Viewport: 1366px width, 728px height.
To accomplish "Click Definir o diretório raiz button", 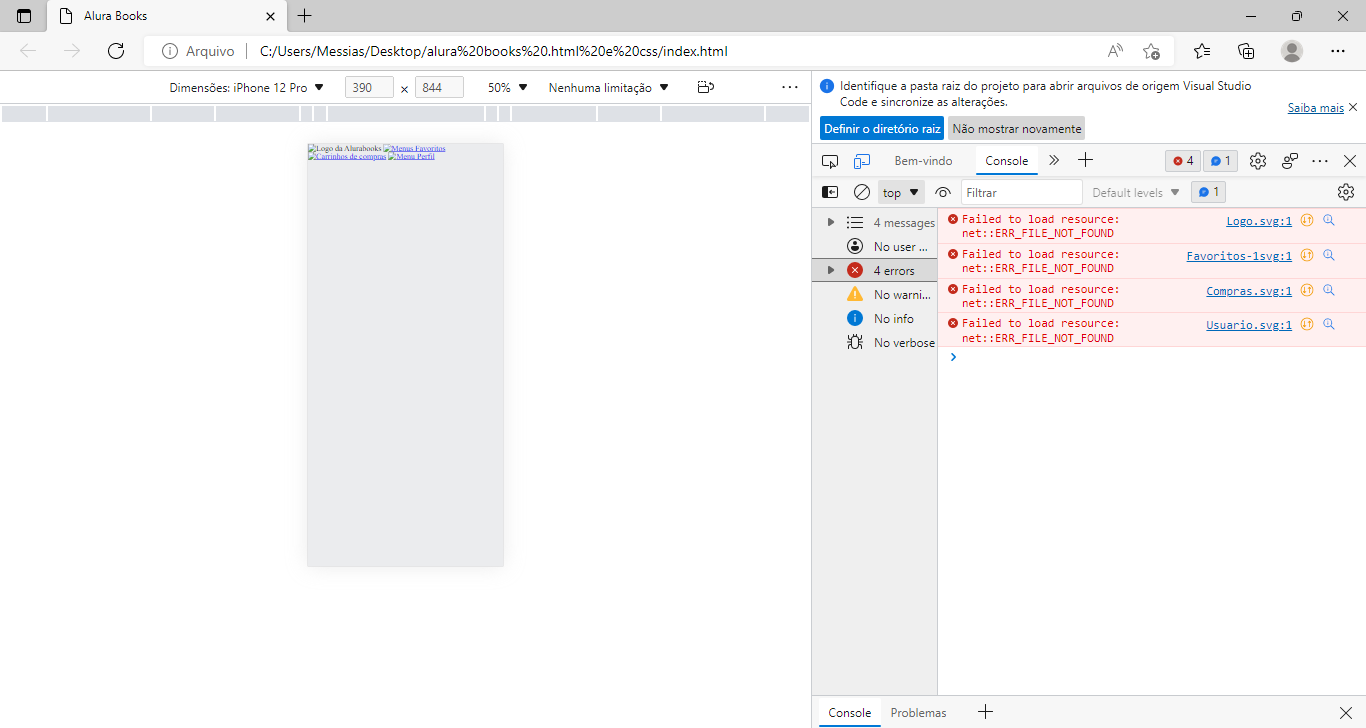I will point(882,128).
